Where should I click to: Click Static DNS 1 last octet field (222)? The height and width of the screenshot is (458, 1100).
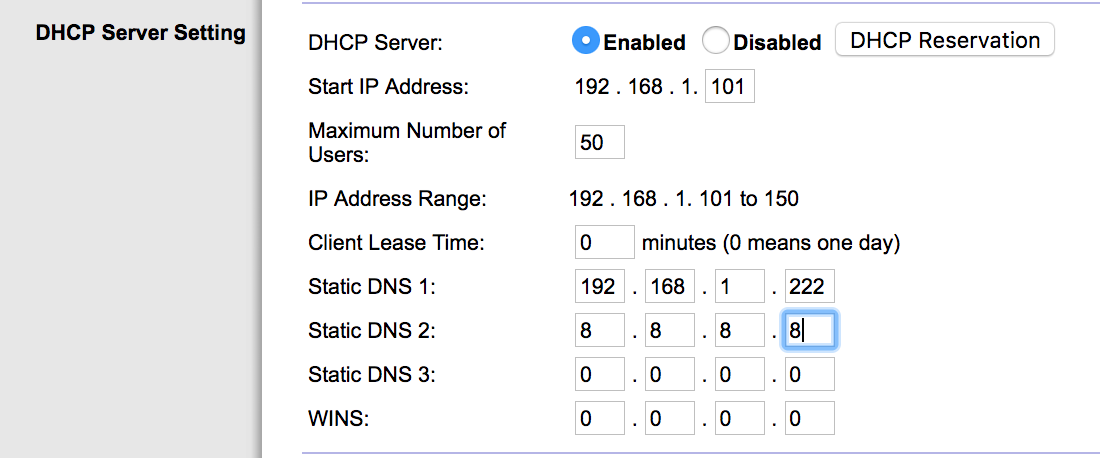(809, 287)
